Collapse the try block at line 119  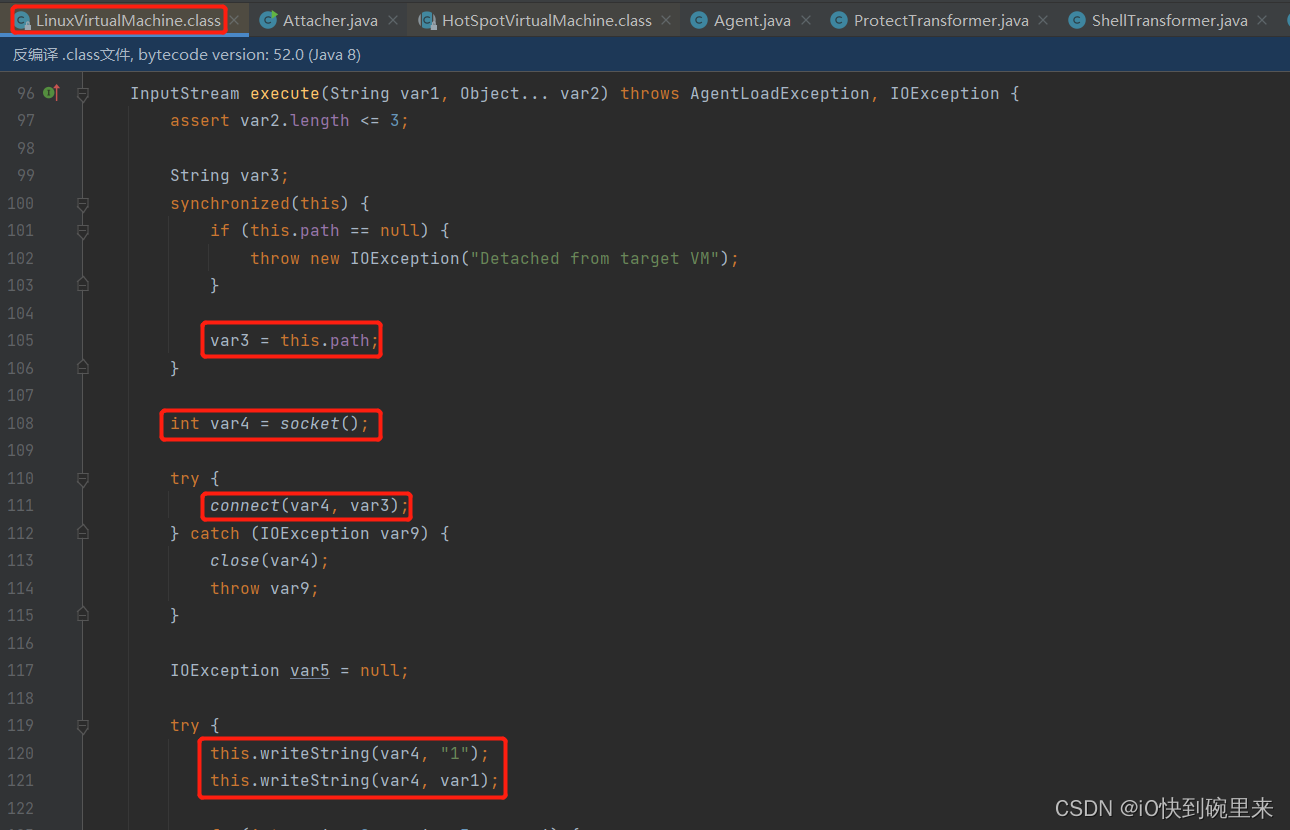pos(83,725)
